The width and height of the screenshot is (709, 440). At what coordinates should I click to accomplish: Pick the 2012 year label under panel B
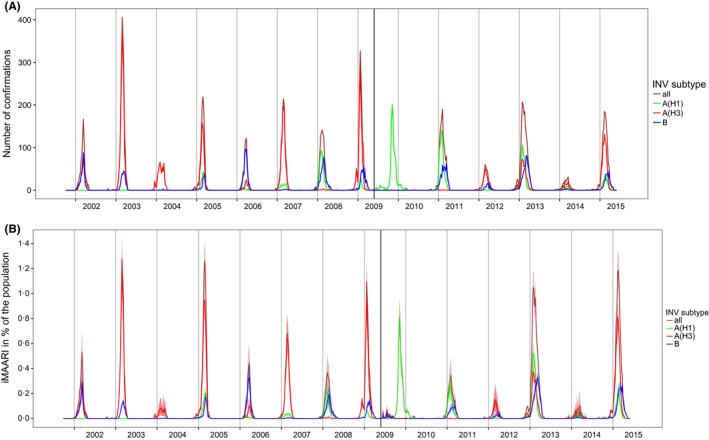[x=509, y=435]
